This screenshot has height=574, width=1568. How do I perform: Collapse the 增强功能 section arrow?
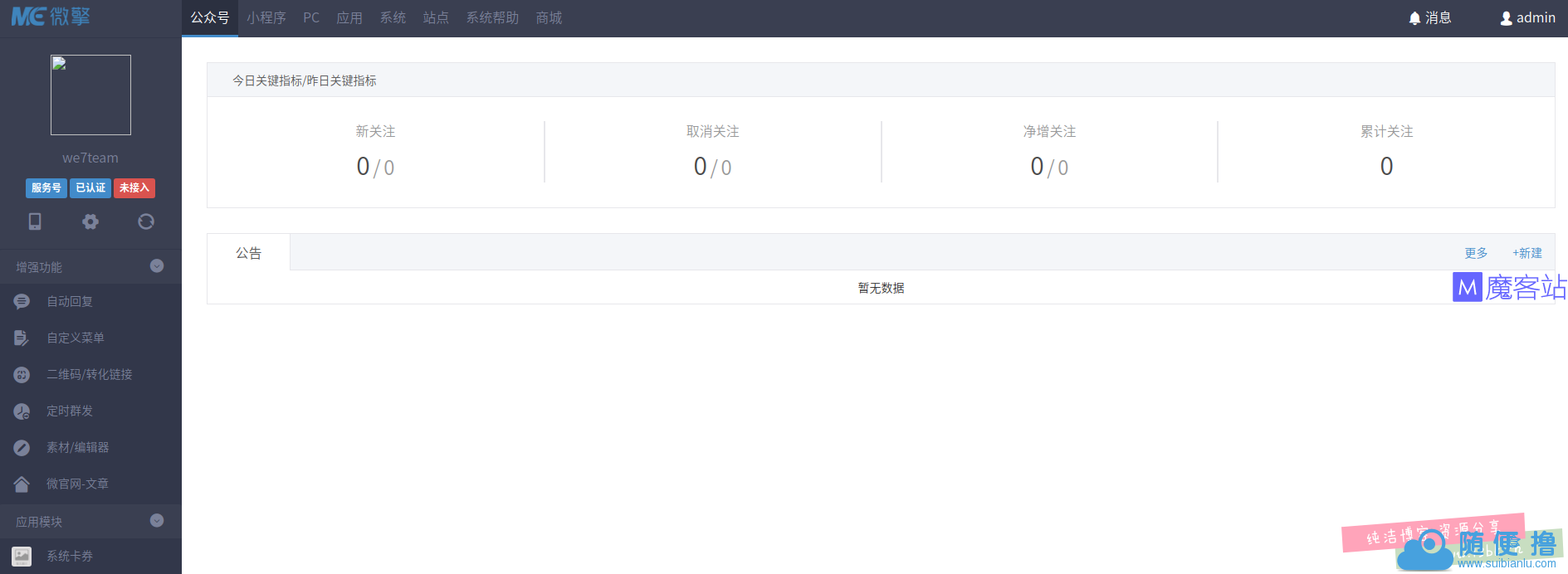(157, 266)
